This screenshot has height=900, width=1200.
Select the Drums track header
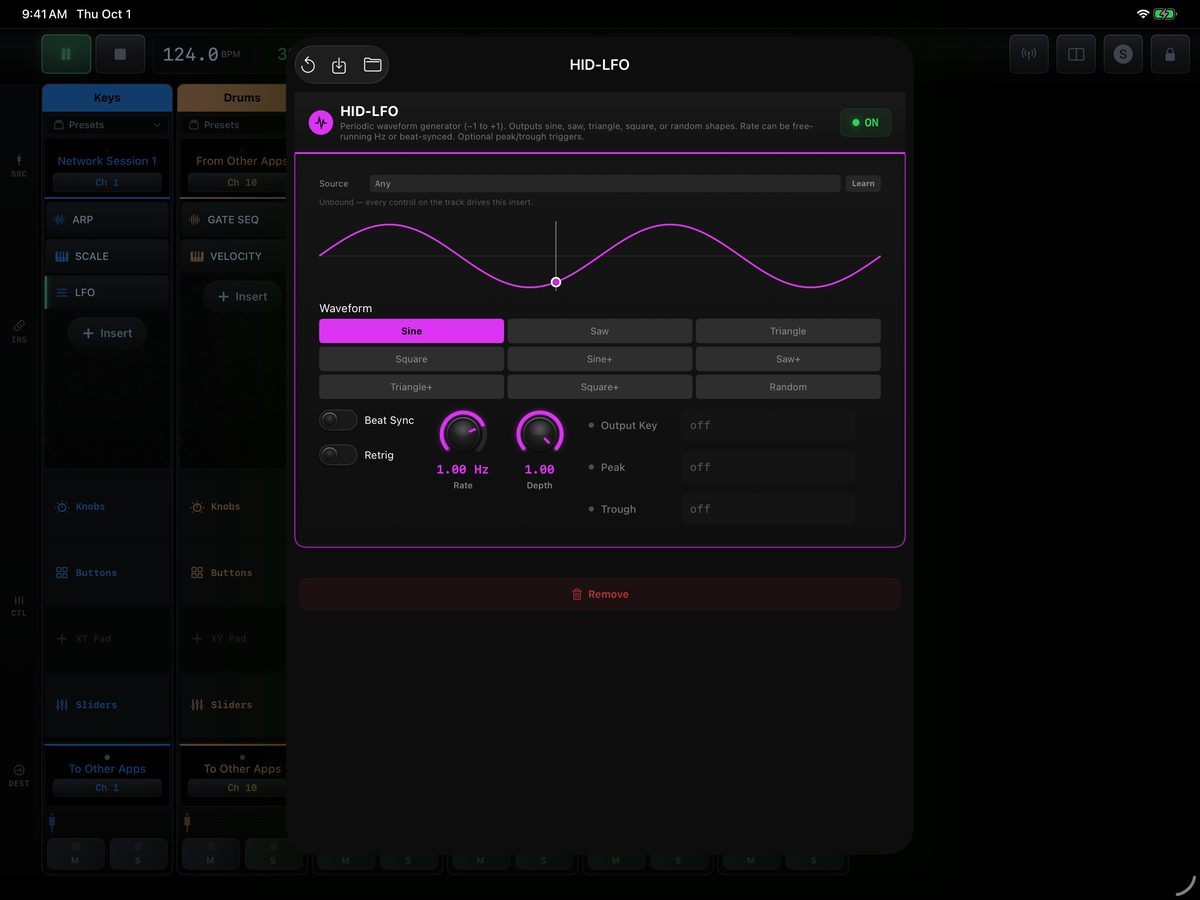(233, 98)
